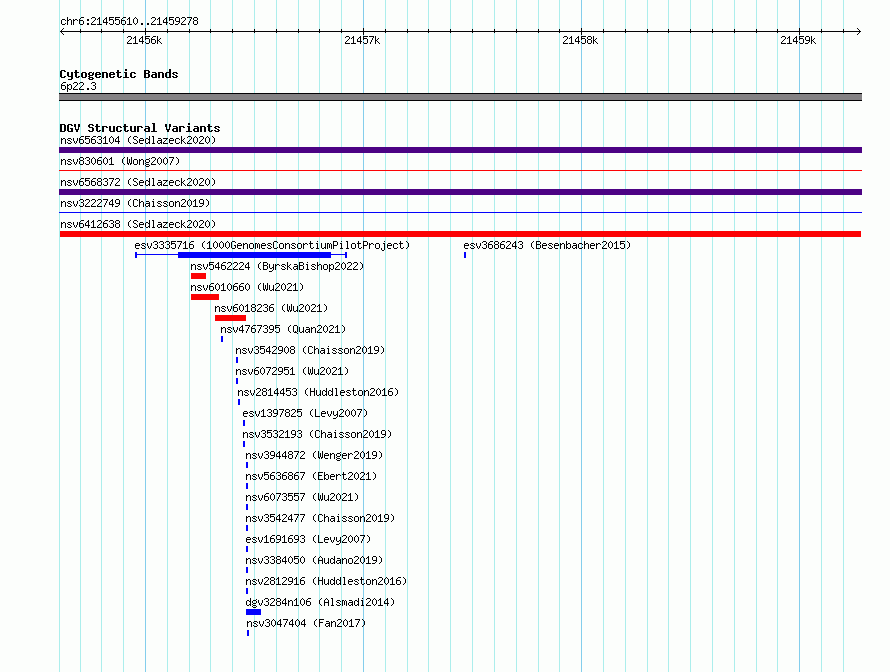The height and width of the screenshot is (672, 890).
Task: Select the red nsv6010660 variant bar
Action: click(x=205, y=297)
